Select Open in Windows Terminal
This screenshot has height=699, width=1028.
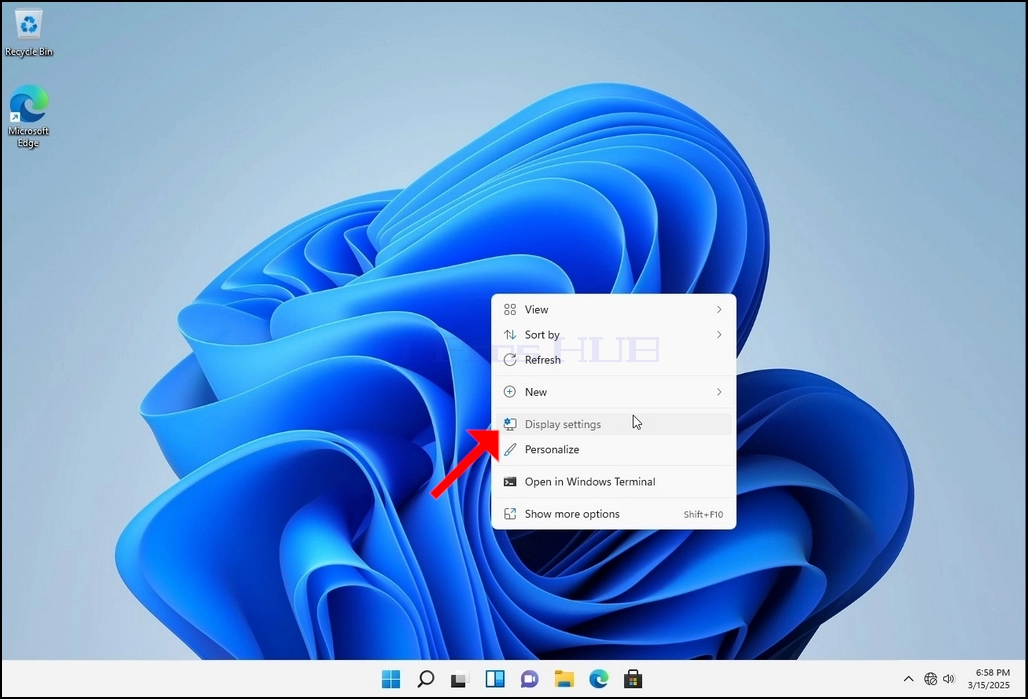[614, 481]
